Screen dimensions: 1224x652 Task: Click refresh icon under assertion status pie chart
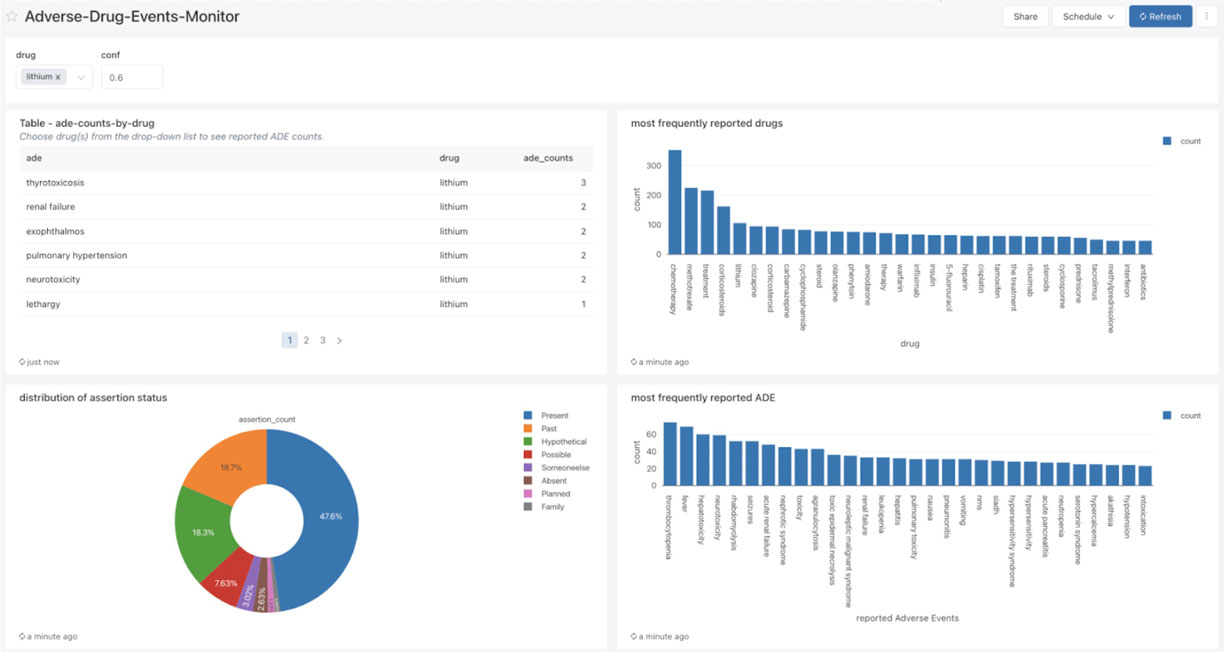coord(22,636)
